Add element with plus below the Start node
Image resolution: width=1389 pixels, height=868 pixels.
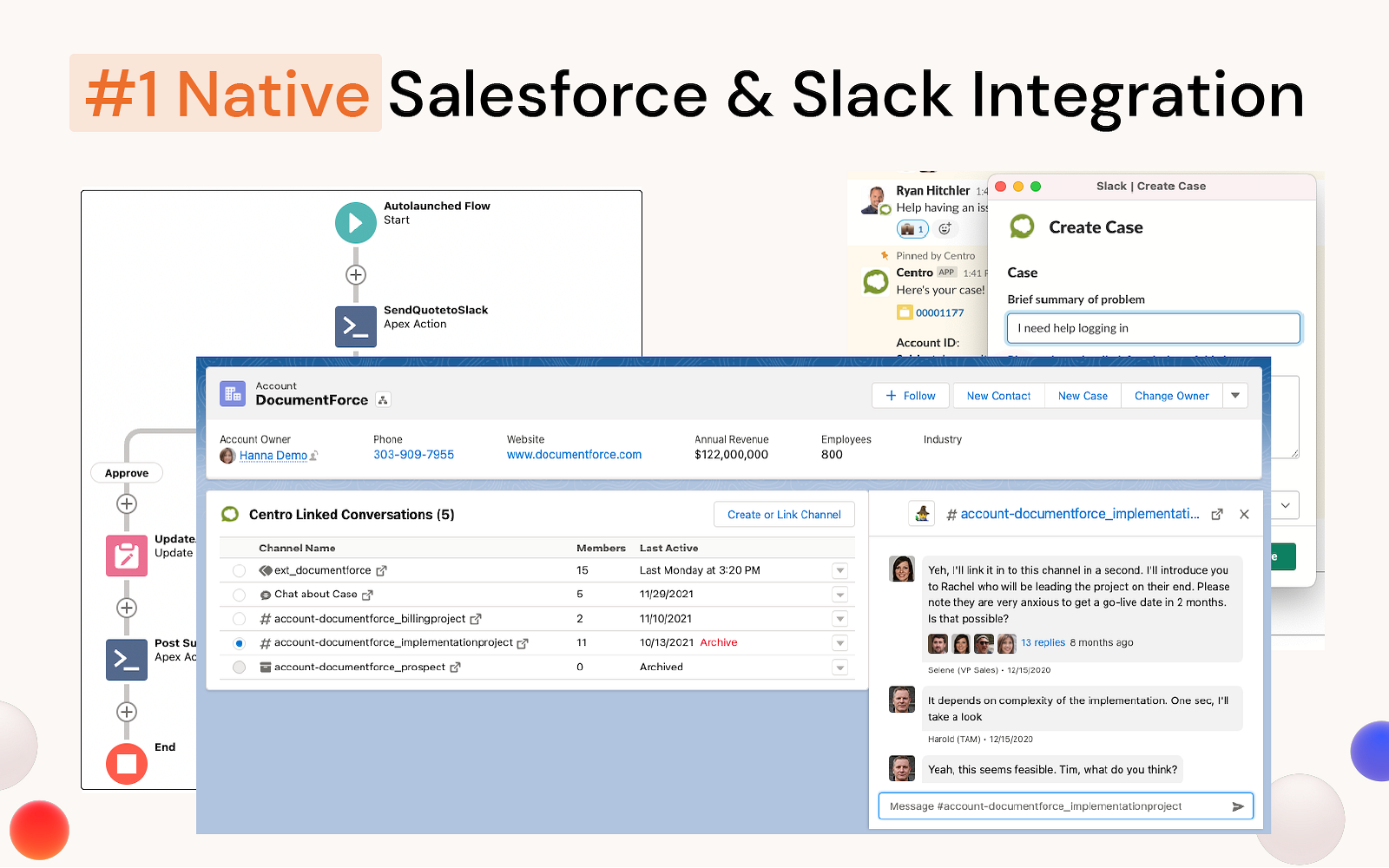tap(355, 275)
